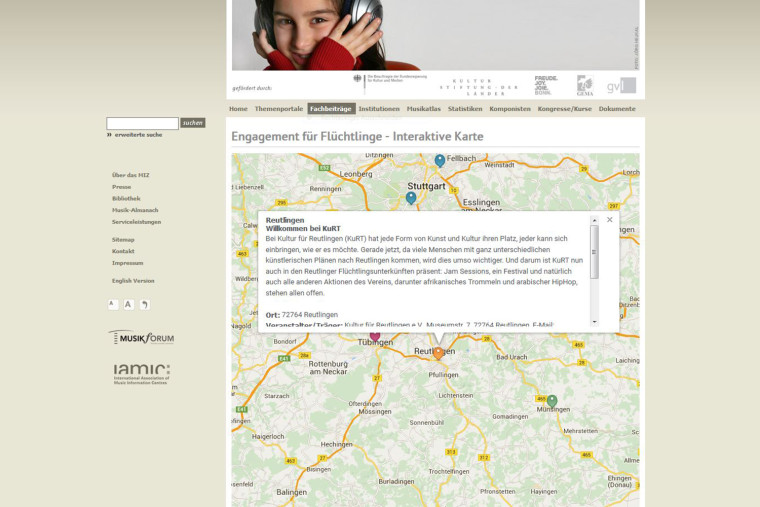Viewport: 760px width, 507px height.
Task: Open Themenportale menu item
Action: (279, 109)
